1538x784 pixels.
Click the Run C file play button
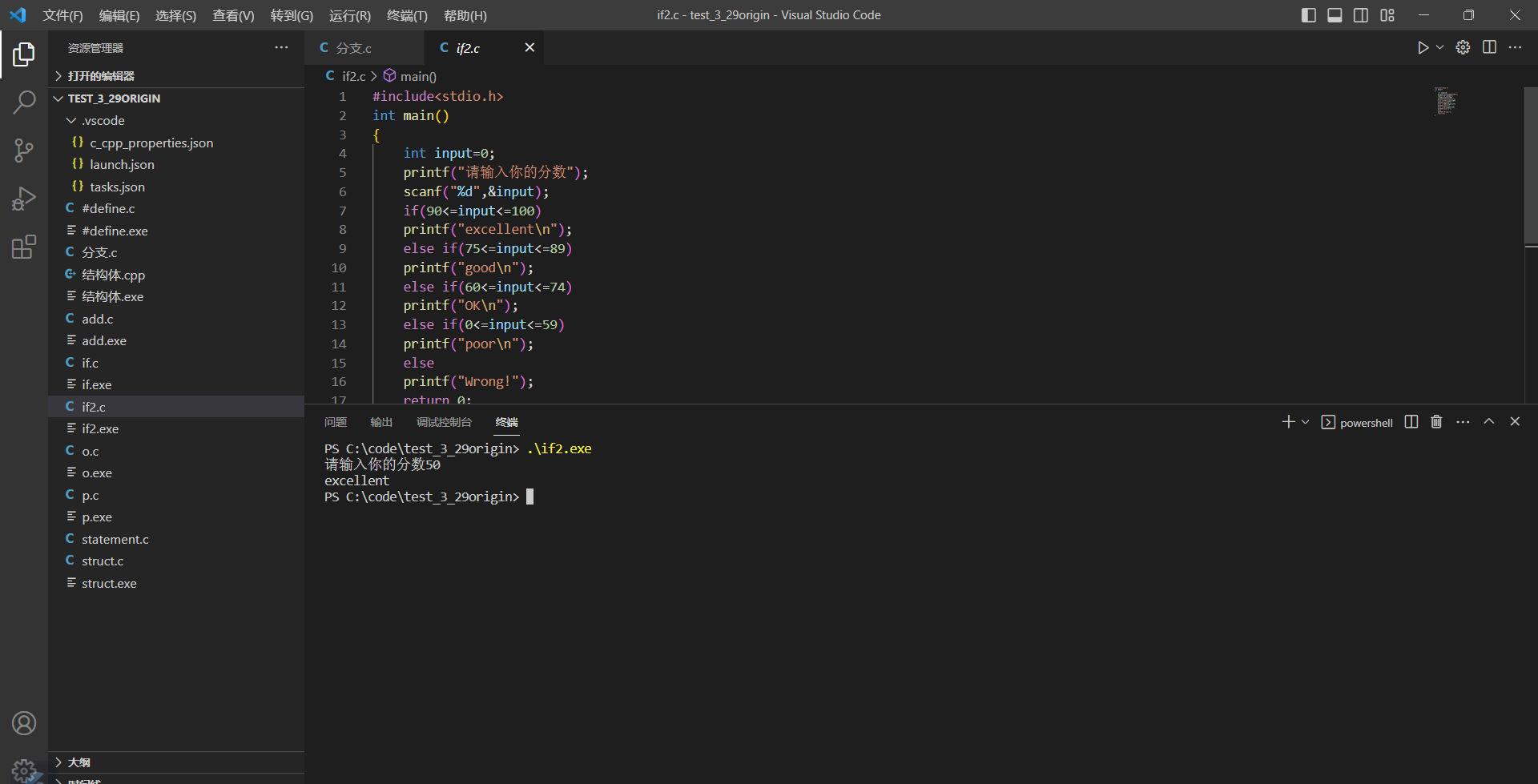tap(1423, 48)
